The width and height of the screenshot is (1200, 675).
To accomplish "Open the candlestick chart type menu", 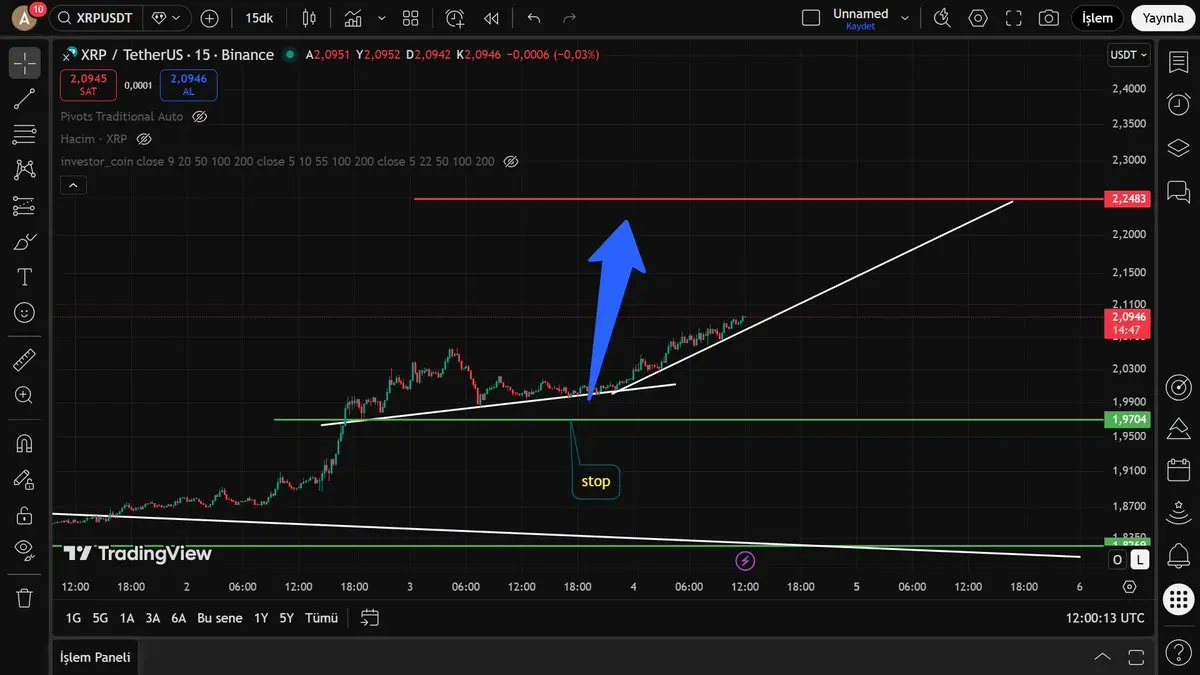I will click(308, 18).
